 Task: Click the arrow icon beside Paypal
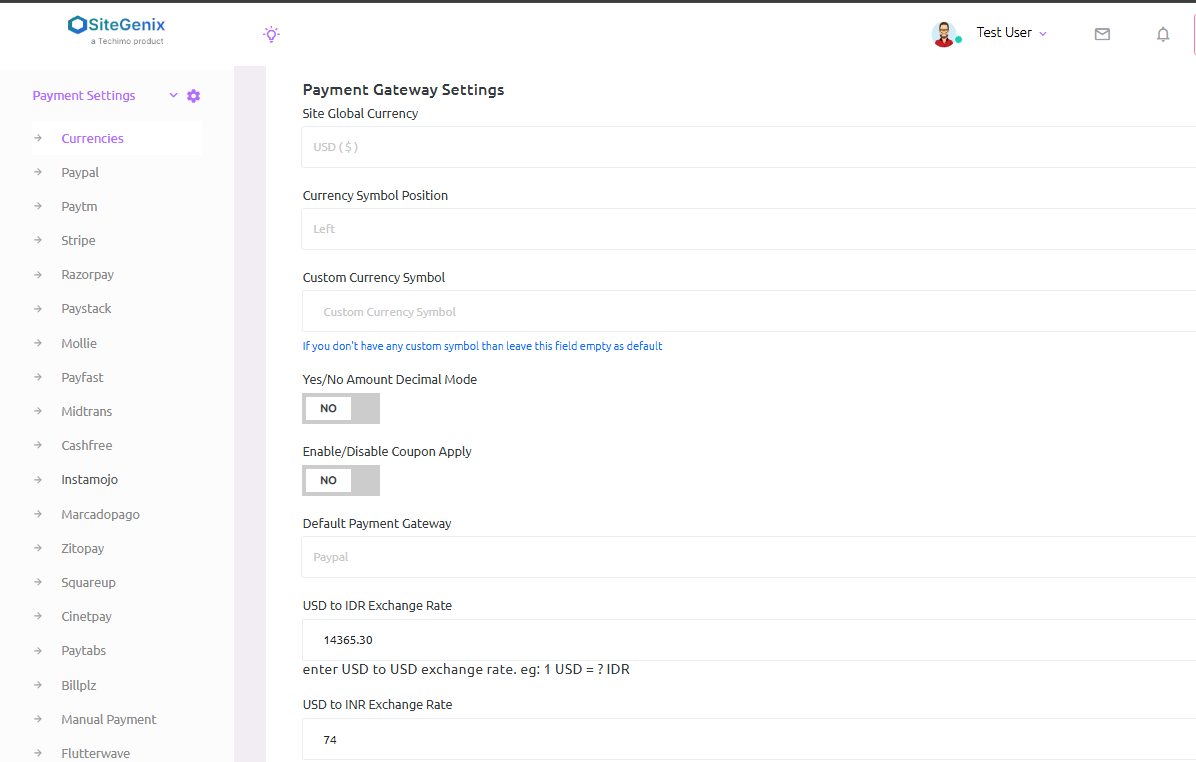click(x=38, y=172)
